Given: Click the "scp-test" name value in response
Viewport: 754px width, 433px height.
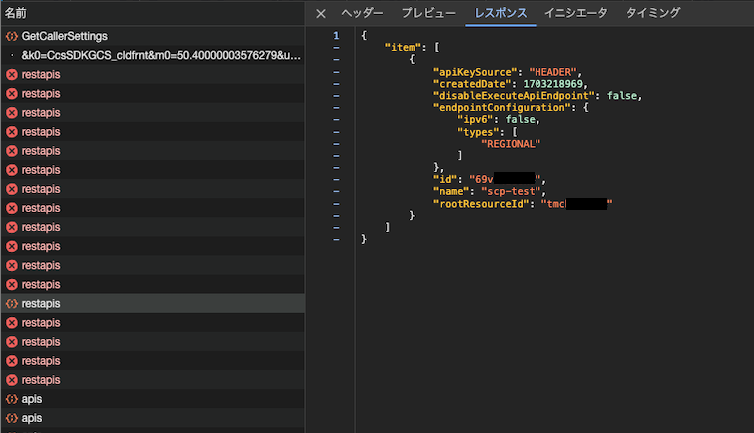Looking at the screenshot, I should coord(510,191).
